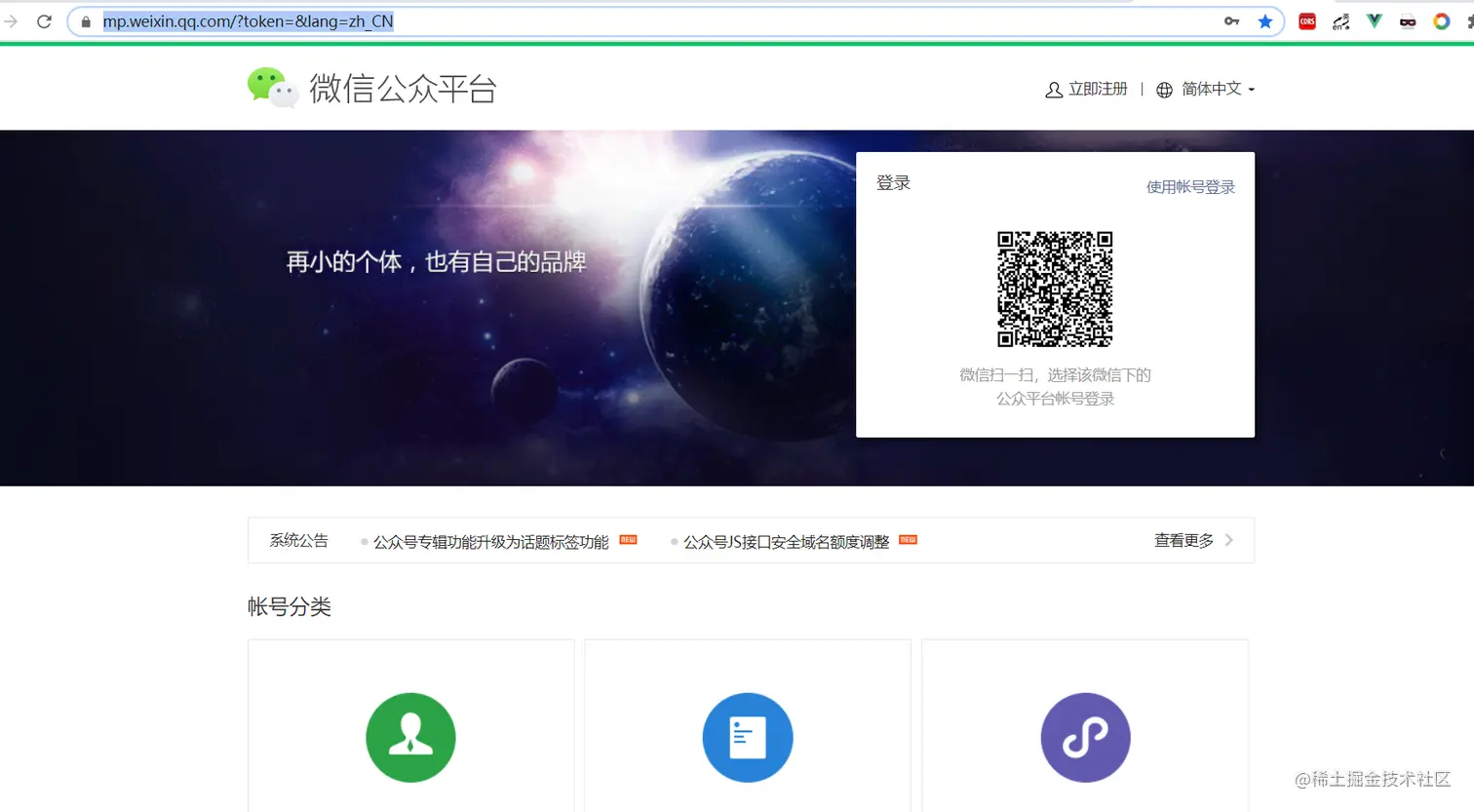Click the user icon beside 立即注册
The image size is (1474, 812).
click(x=1054, y=90)
